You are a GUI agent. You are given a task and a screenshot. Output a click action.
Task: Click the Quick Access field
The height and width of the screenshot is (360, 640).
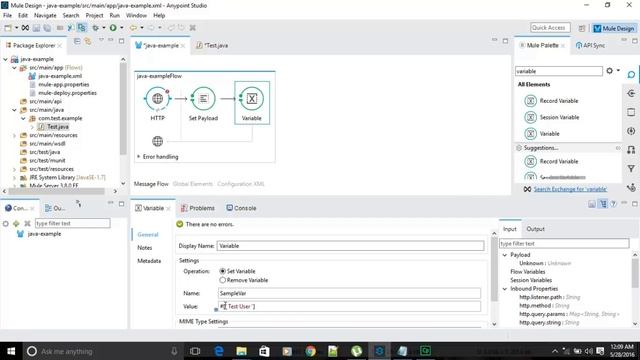550,28
